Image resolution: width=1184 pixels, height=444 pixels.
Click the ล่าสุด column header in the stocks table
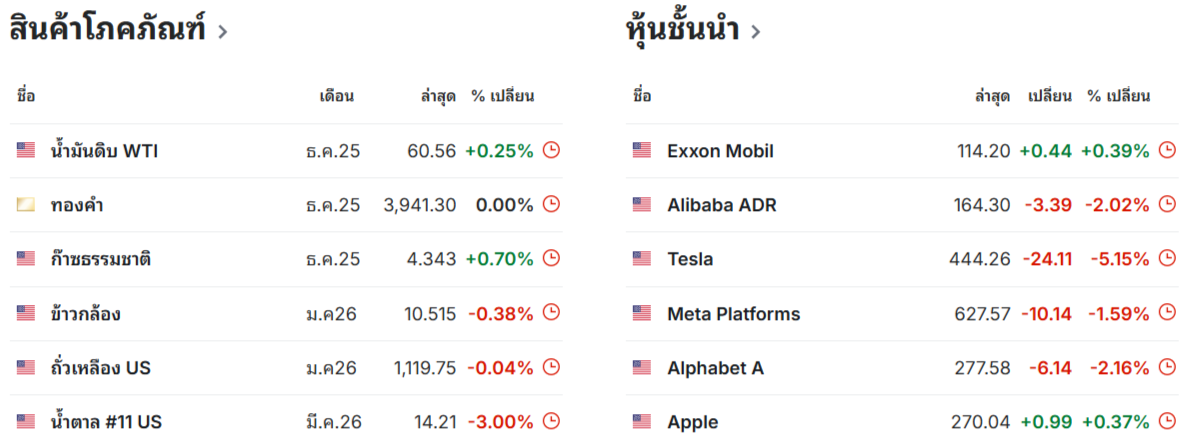click(992, 97)
